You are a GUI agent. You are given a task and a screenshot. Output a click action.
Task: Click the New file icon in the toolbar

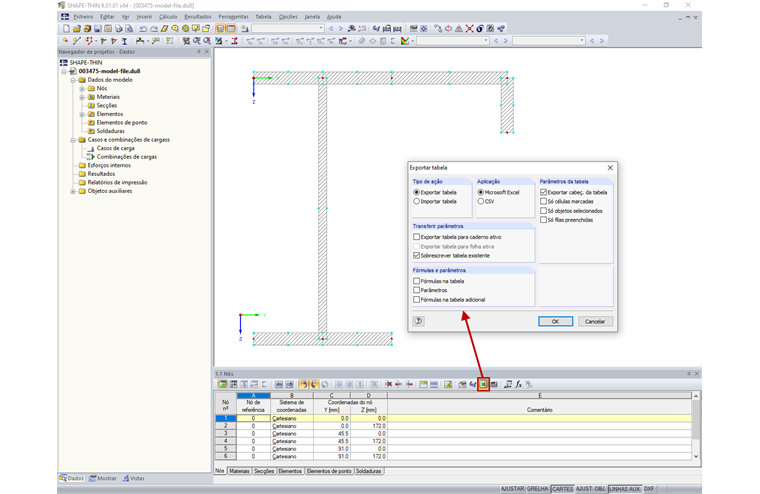(66, 29)
